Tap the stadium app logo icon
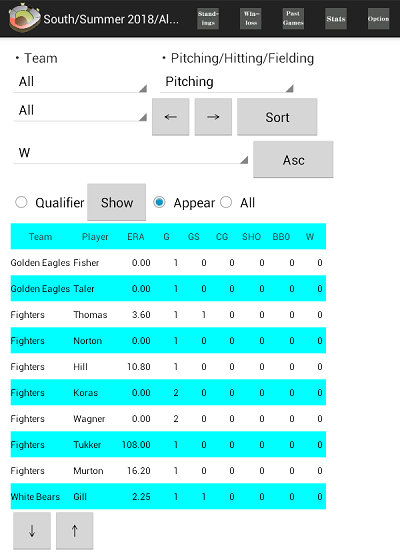 click(24, 18)
